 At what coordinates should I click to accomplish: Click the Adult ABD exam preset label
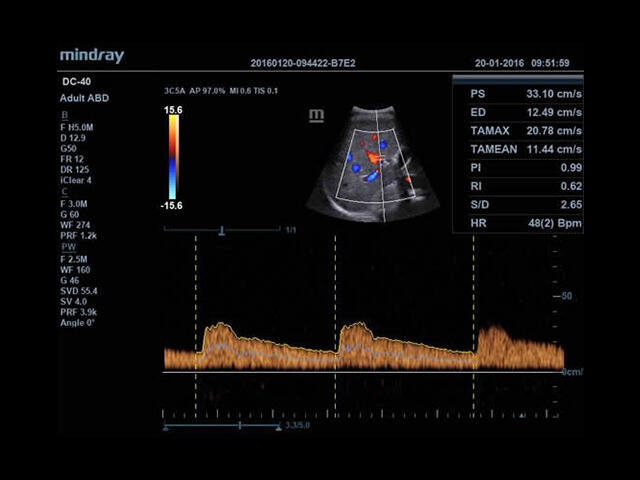click(86, 98)
